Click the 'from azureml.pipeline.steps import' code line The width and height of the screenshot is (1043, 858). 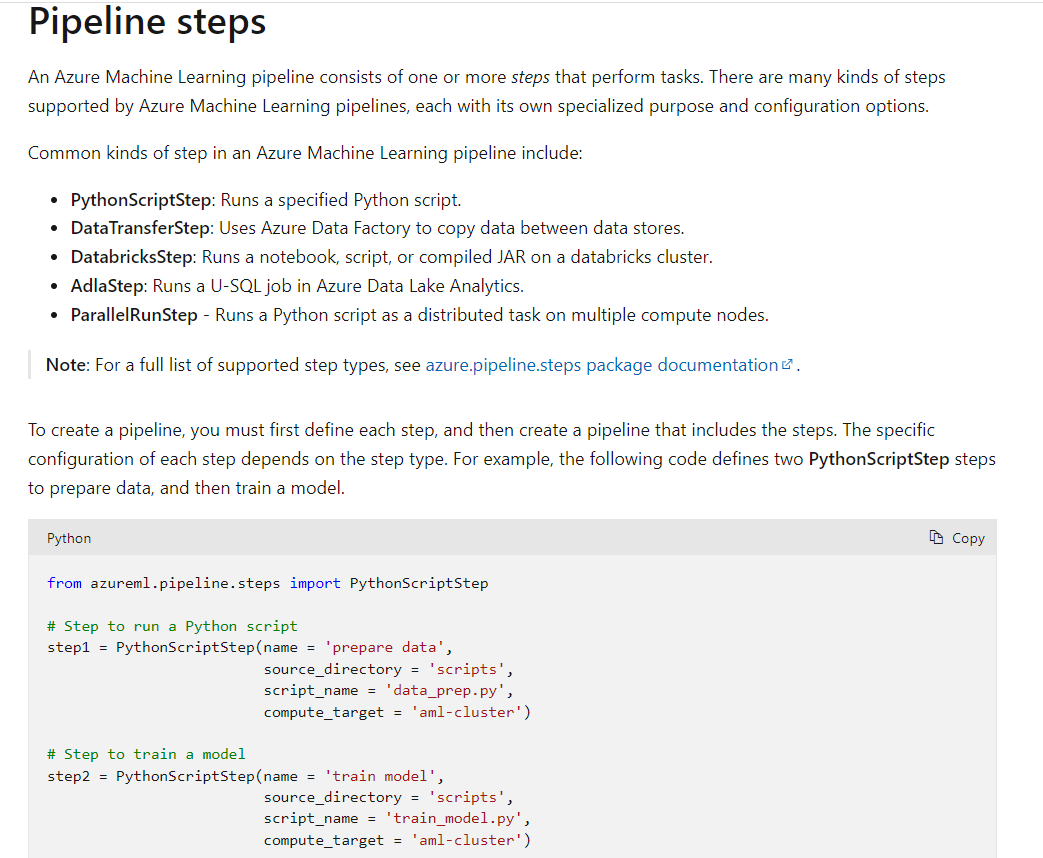(267, 583)
